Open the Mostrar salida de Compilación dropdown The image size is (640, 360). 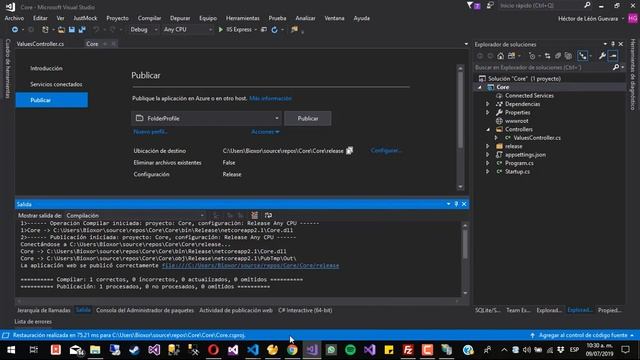click(135, 215)
